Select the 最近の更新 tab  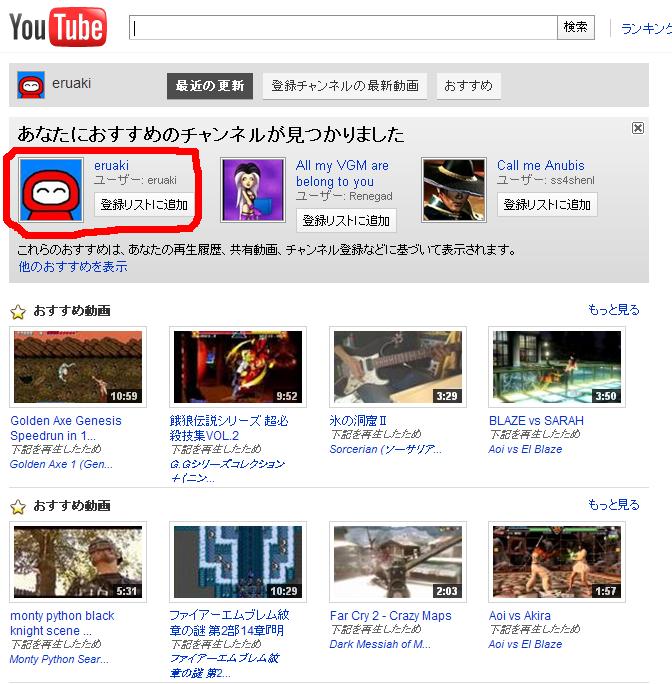[210, 86]
